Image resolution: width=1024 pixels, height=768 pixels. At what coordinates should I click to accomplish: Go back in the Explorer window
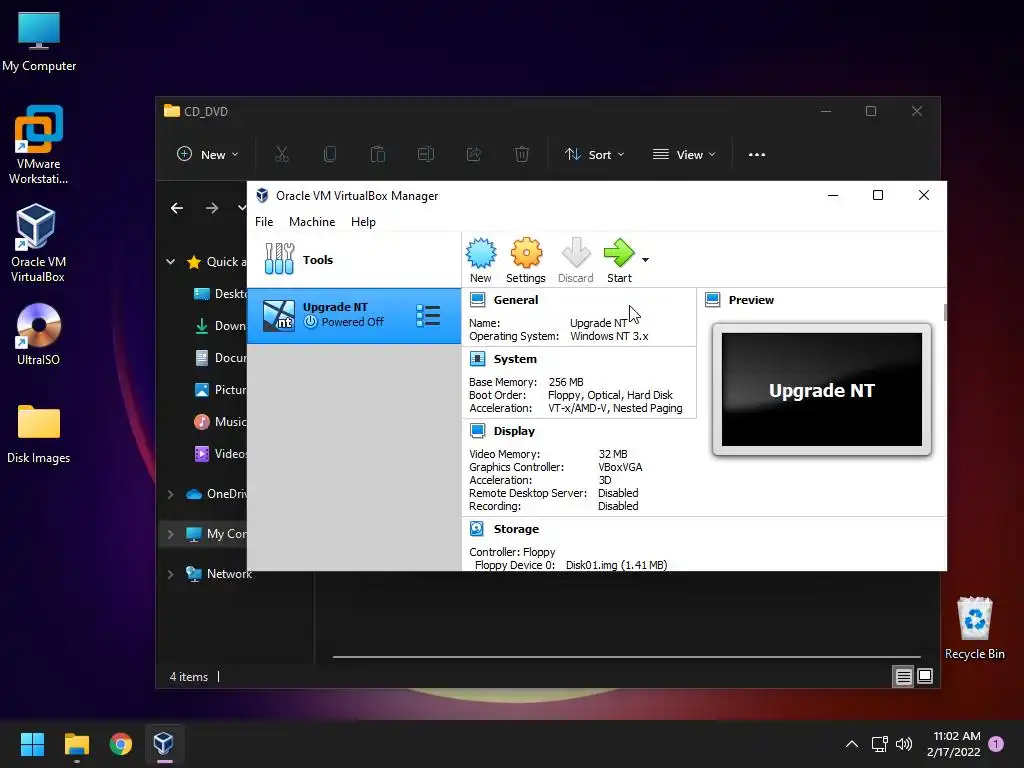pos(177,208)
